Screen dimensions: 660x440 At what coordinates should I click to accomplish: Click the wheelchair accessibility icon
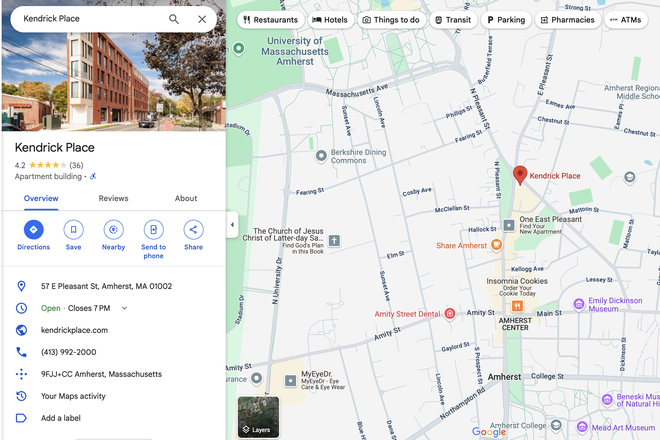pos(93,176)
